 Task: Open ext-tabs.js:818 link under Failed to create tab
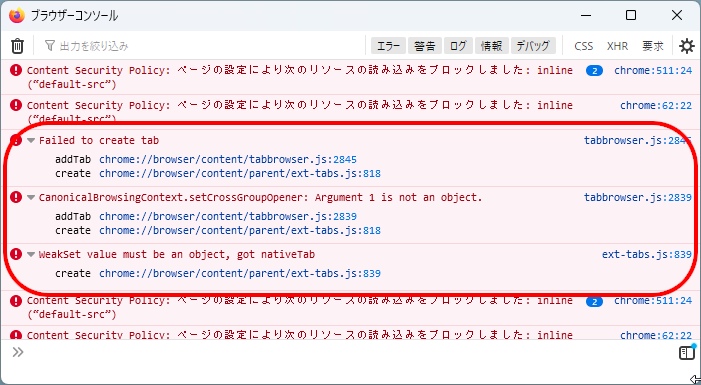click(x=240, y=173)
